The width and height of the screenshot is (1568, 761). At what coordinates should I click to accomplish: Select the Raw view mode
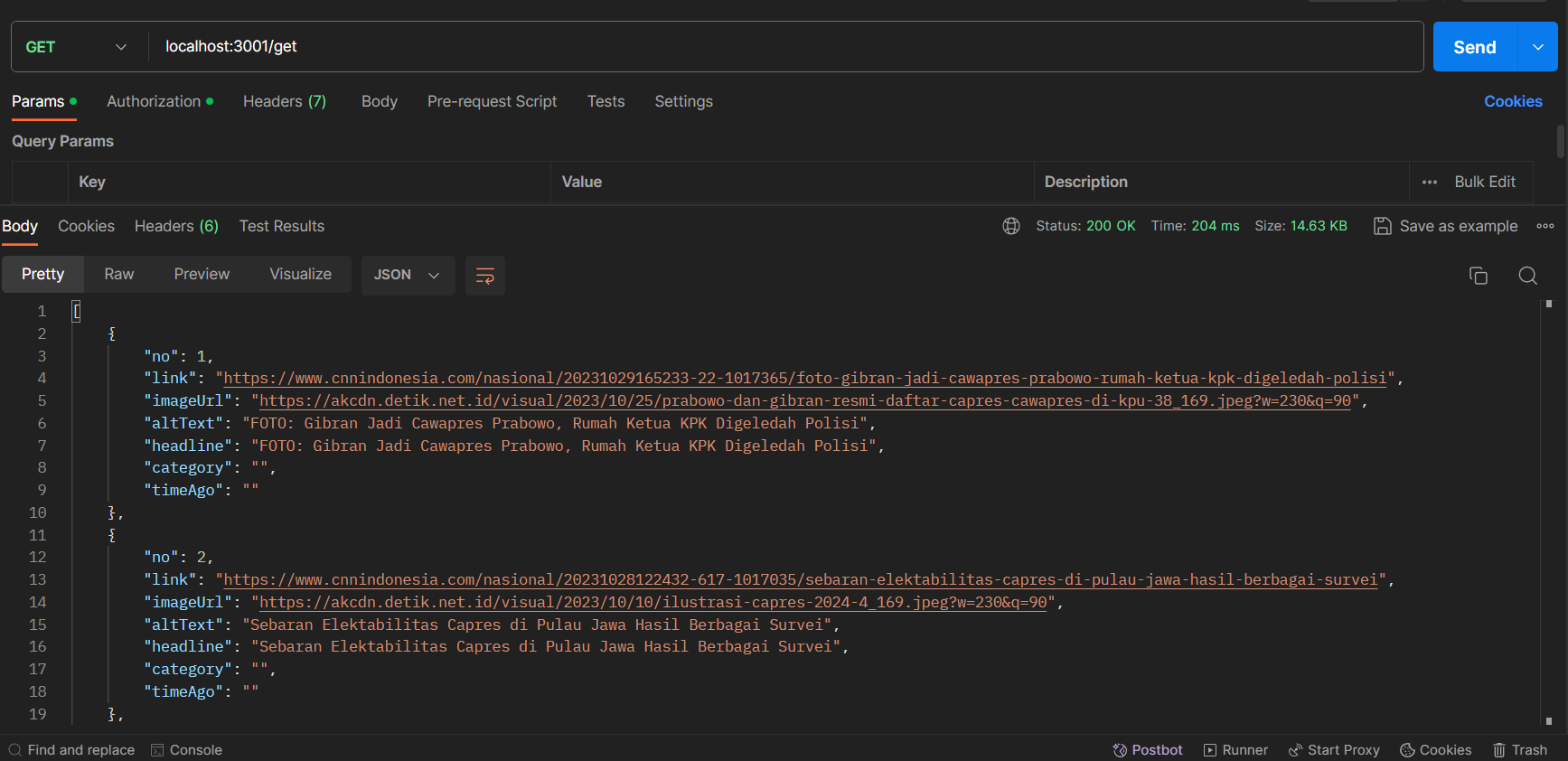119,274
